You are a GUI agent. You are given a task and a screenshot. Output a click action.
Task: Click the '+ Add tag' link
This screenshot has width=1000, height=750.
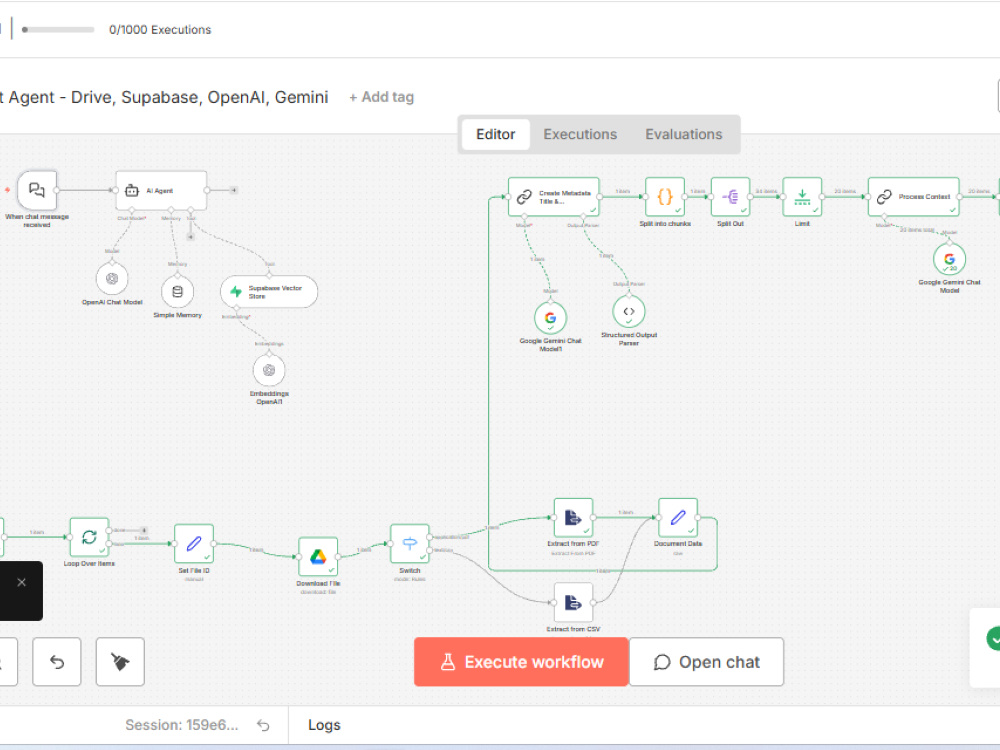coord(381,97)
